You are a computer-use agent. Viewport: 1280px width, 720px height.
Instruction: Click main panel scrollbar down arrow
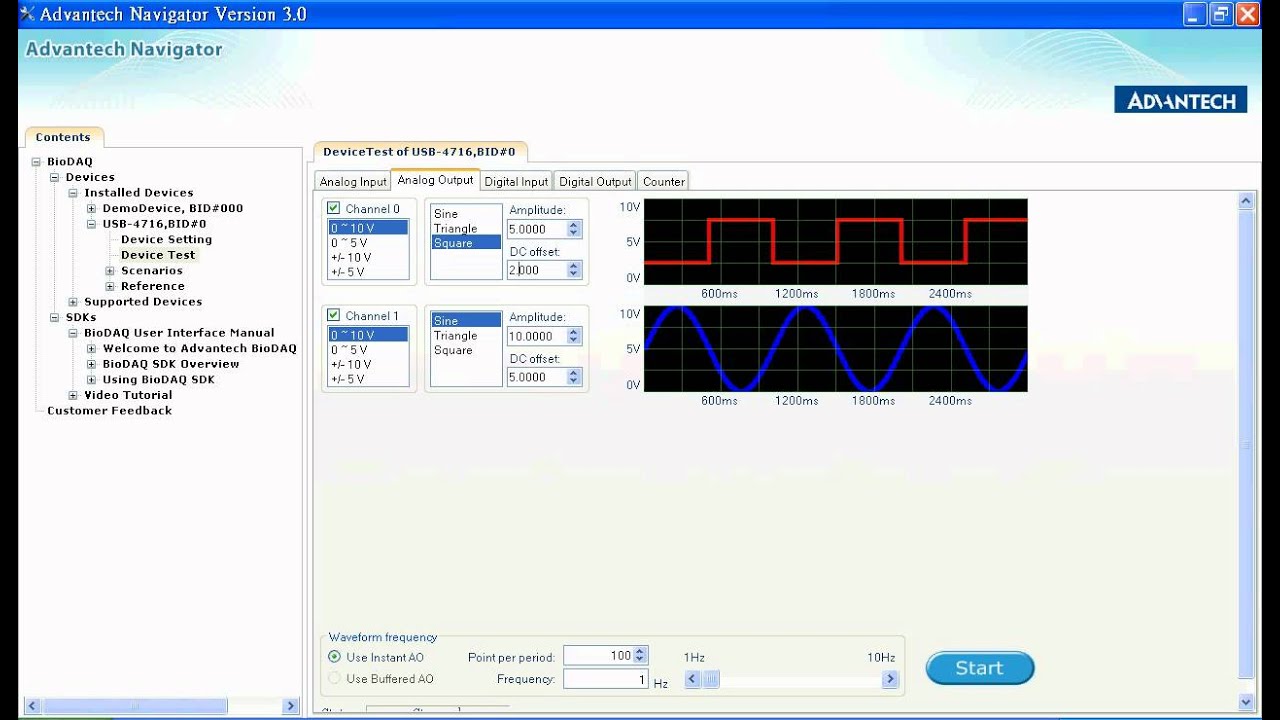click(x=1246, y=702)
